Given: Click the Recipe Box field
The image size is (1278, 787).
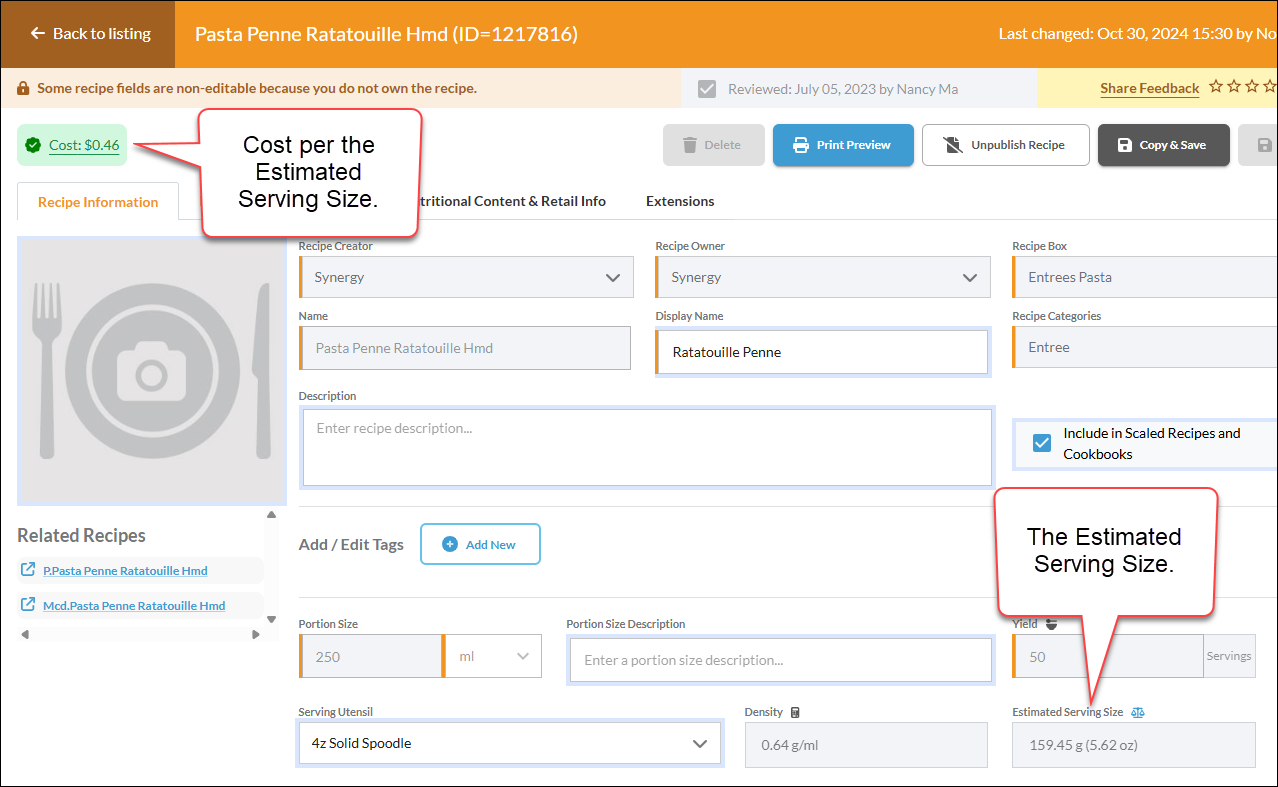Looking at the screenshot, I should 1145,277.
